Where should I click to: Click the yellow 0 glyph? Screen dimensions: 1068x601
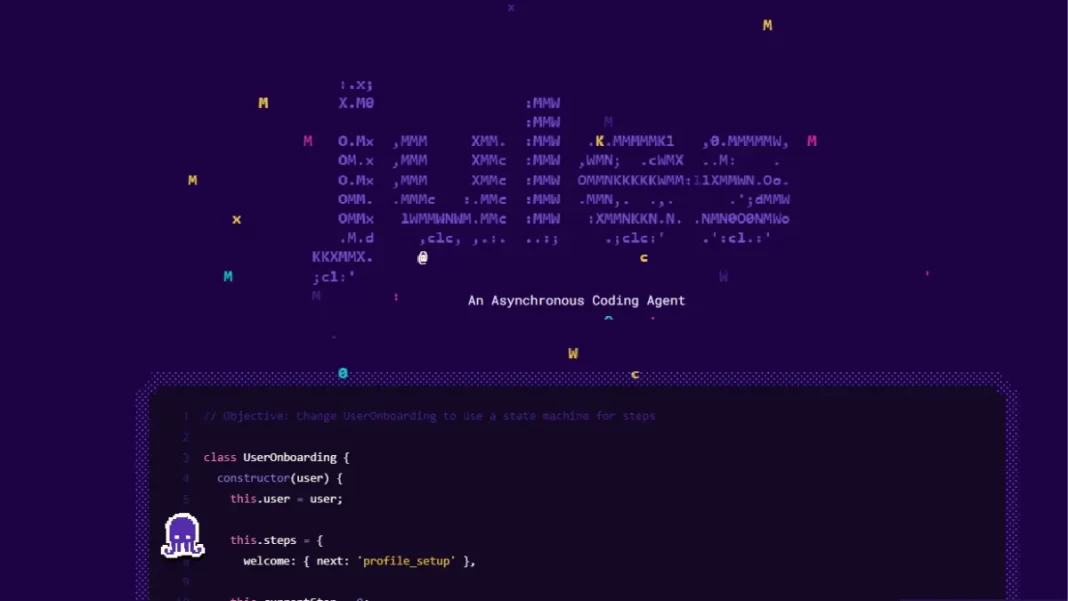343,373
